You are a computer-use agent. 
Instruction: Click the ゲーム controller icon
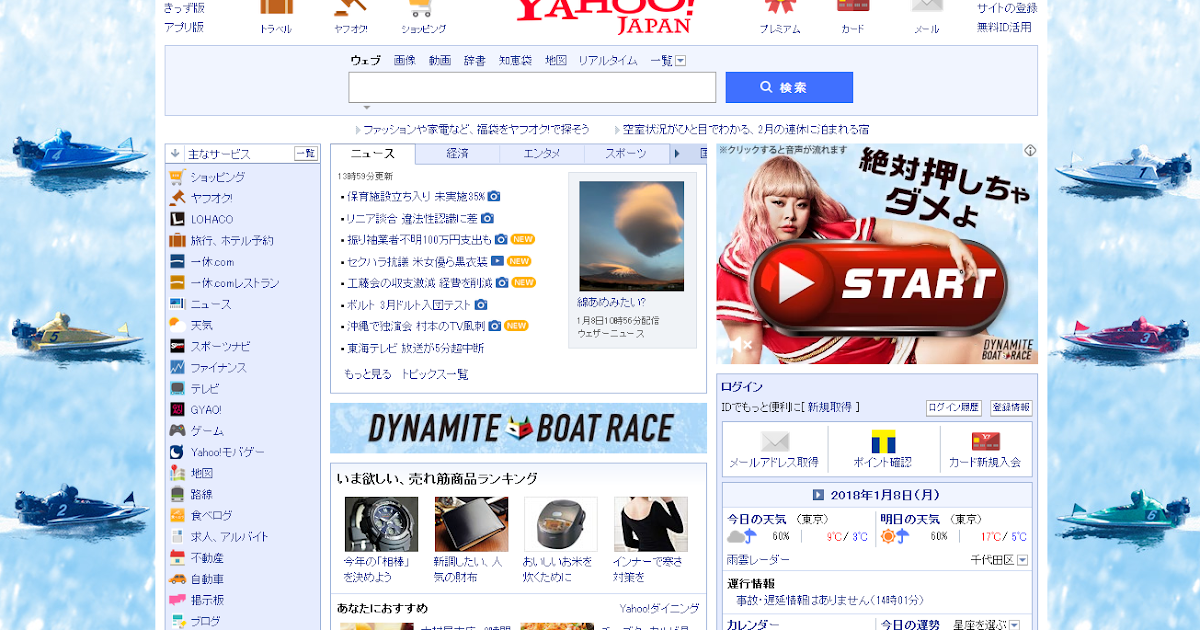176,430
